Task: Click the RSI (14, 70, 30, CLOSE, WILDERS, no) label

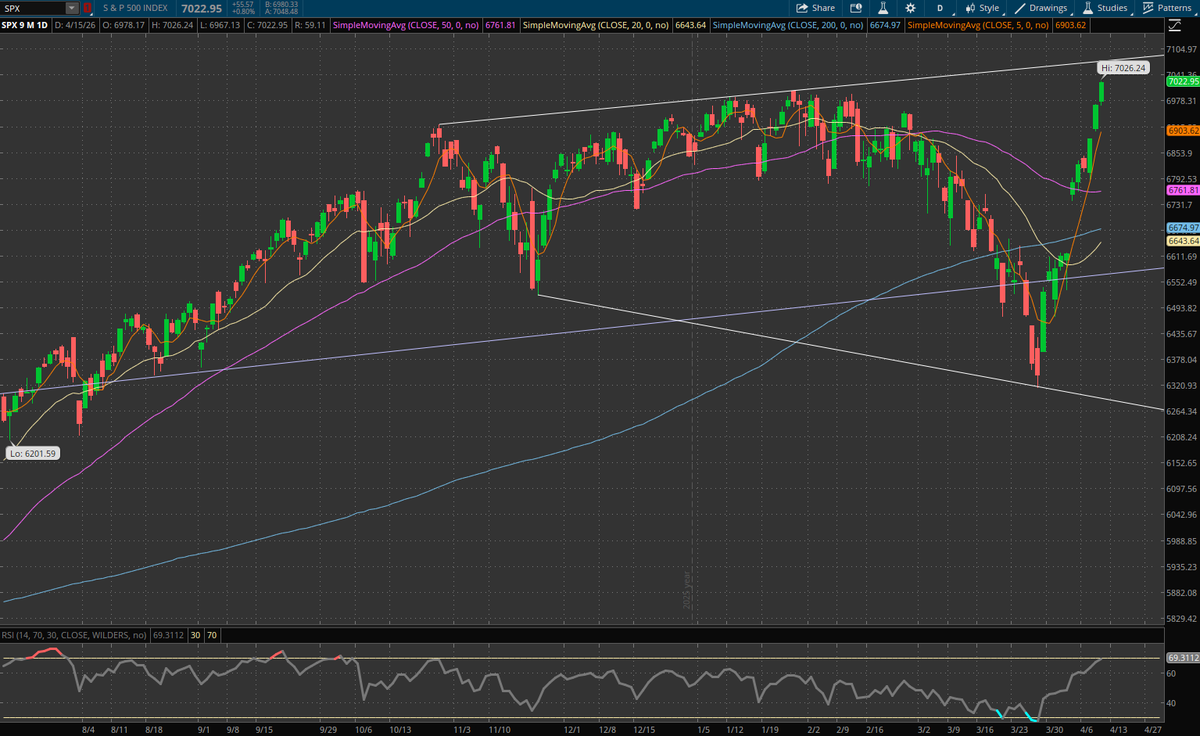Action: [x=72, y=634]
